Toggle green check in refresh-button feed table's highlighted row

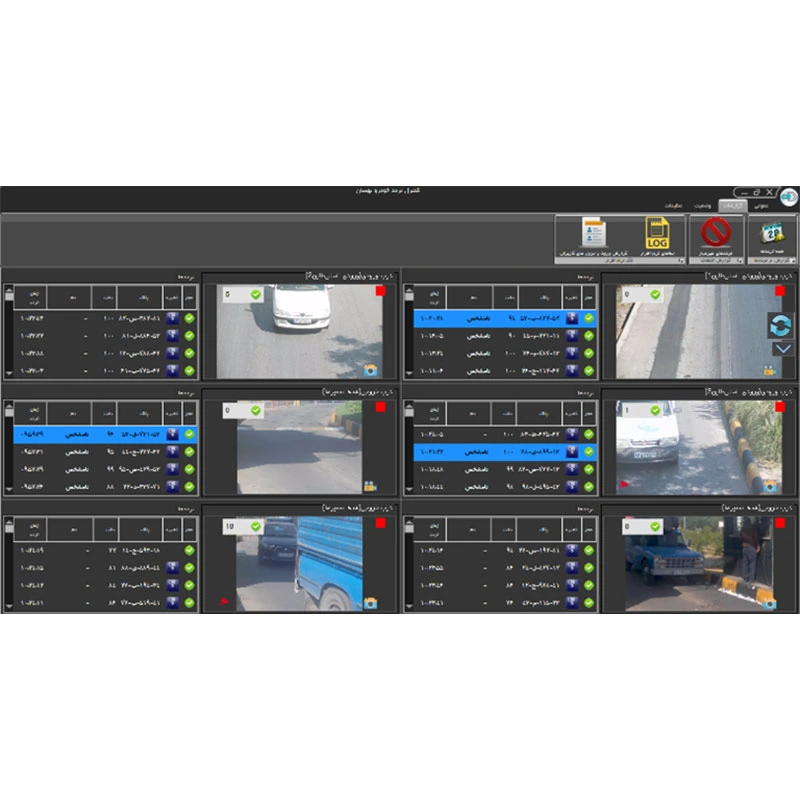pos(589,318)
